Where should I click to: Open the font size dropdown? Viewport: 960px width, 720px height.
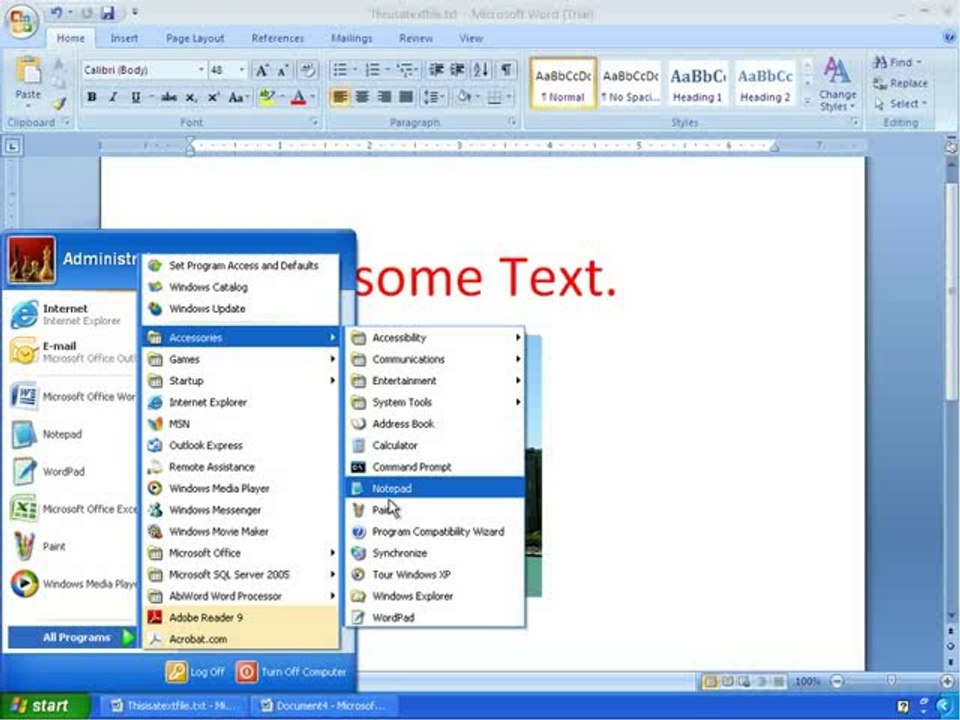pos(241,70)
